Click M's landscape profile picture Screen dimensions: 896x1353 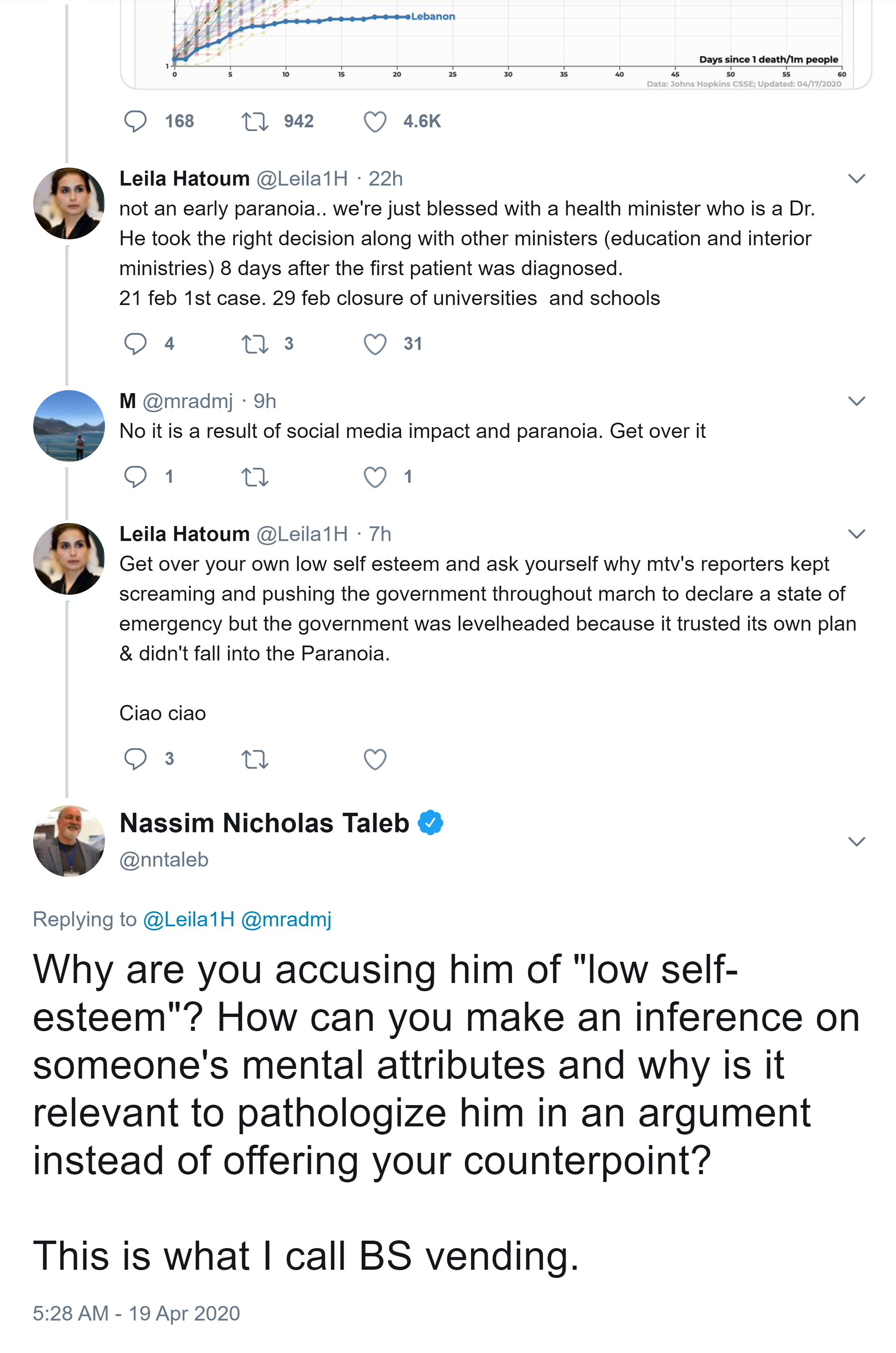pyautogui.click(x=69, y=426)
